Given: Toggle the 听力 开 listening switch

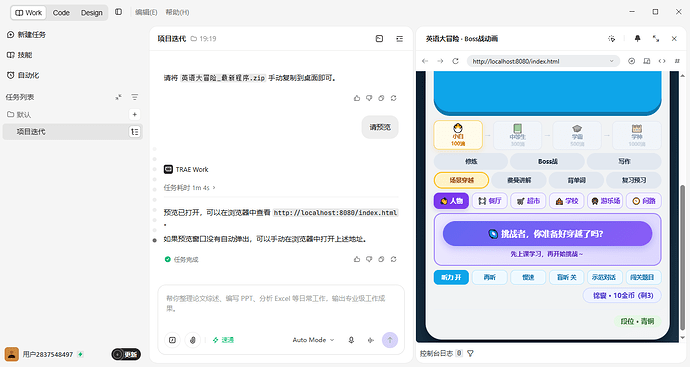Looking at the screenshot, I should coord(451,277).
